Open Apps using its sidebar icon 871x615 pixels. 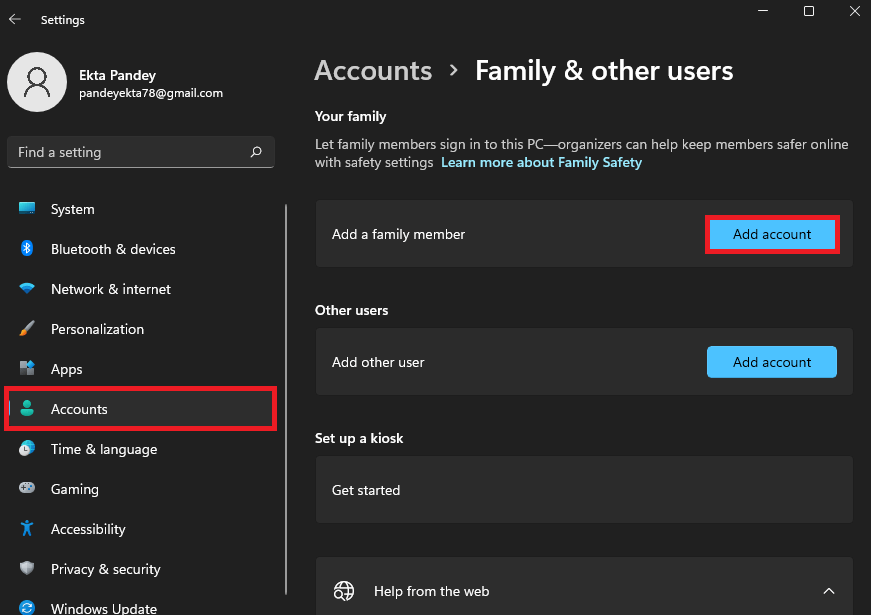pos(27,369)
